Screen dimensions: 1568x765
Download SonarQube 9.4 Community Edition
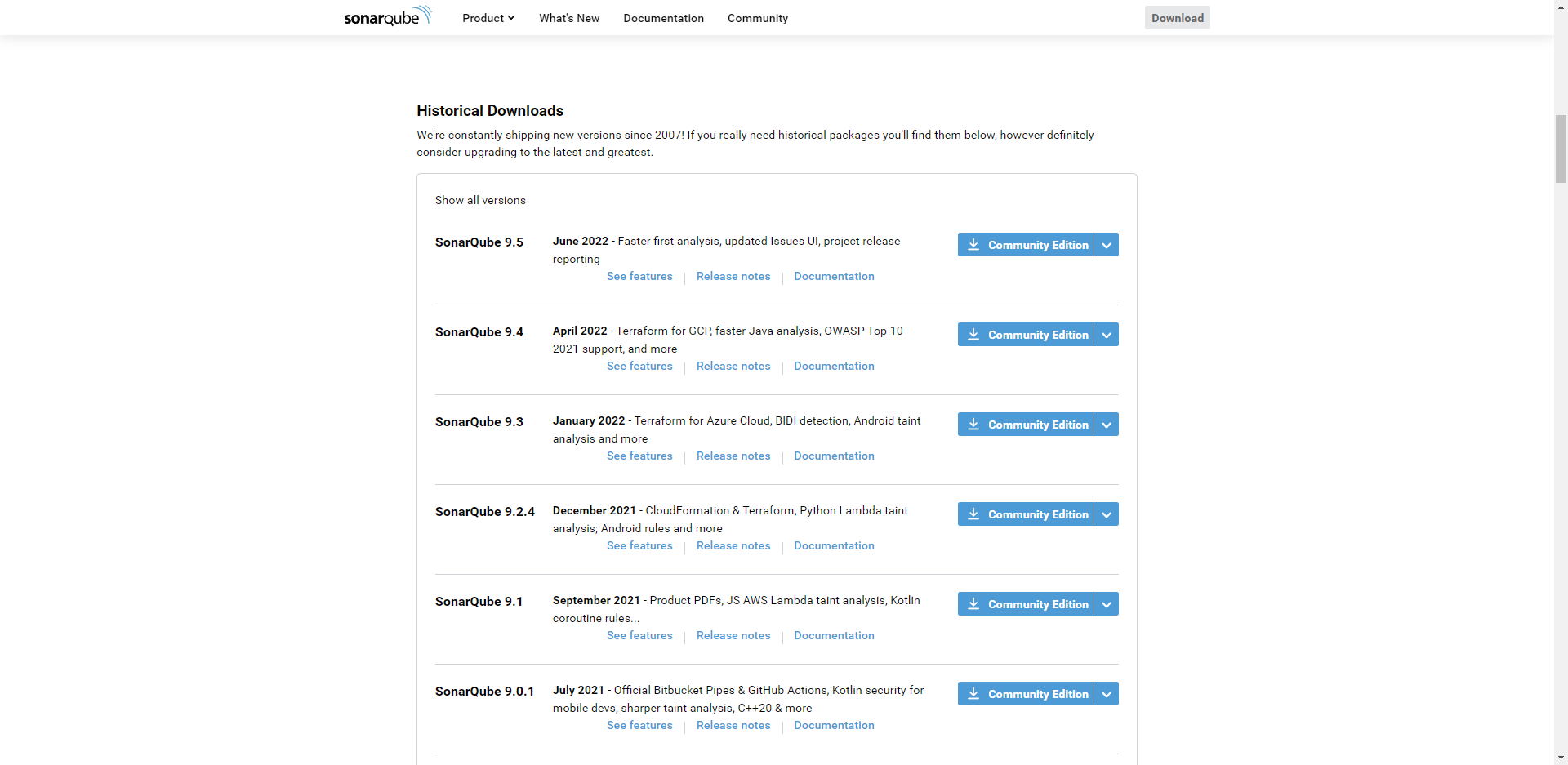pyautogui.click(x=1026, y=335)
